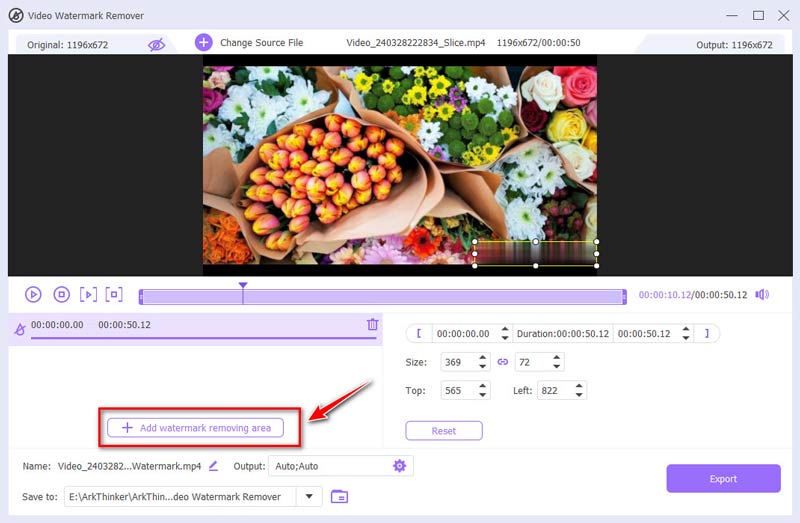Click the plus icon for Change Source File

tap(204, 42)
